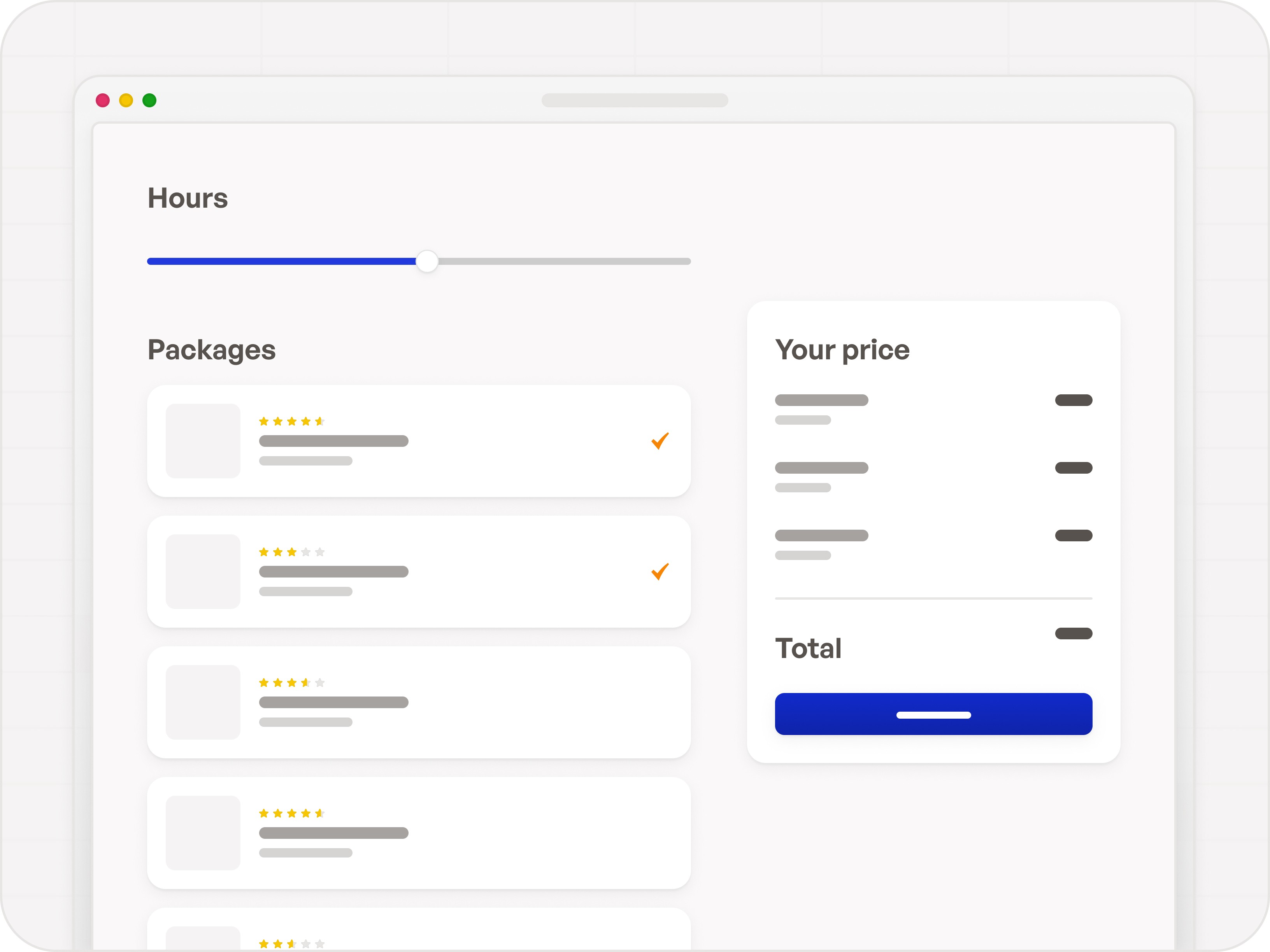Click the red window close dot
The image size is (1270, 952).
coord(103,100)
